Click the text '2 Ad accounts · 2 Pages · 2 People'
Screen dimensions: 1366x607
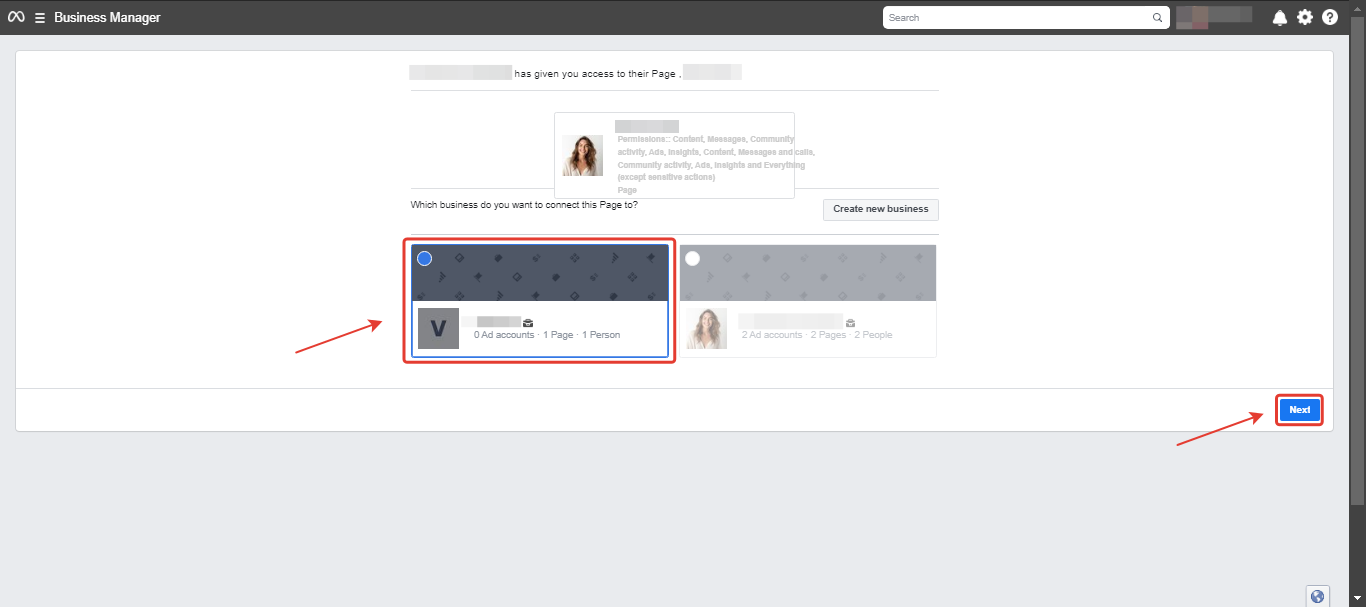817,335
